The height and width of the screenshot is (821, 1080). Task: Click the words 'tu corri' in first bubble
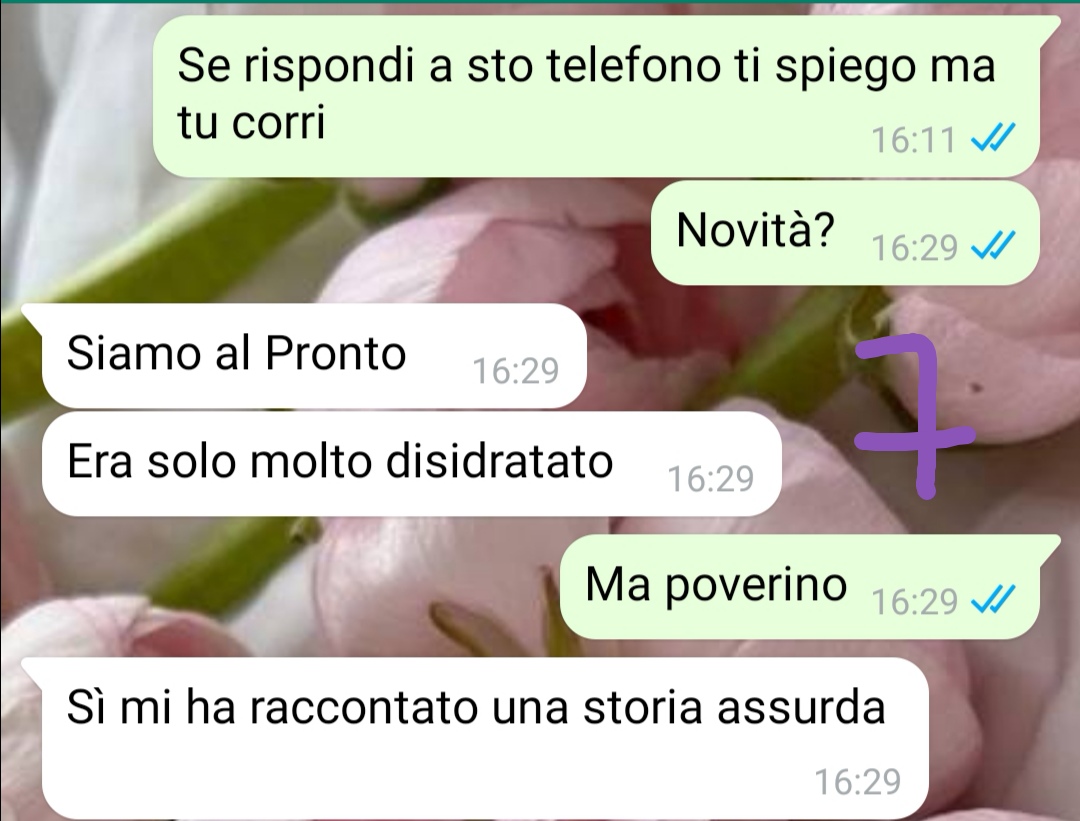pyautogui.click(x=251, y=123)
